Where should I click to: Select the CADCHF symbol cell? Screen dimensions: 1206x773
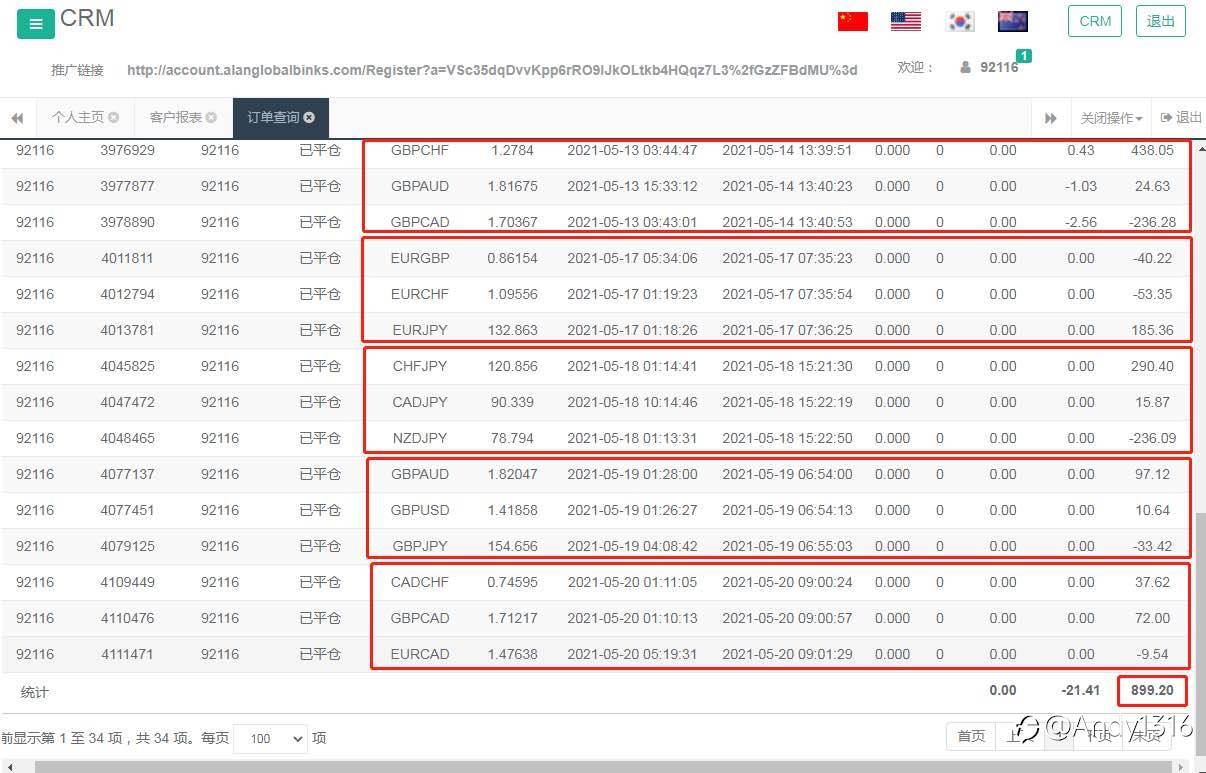point(420,583)
